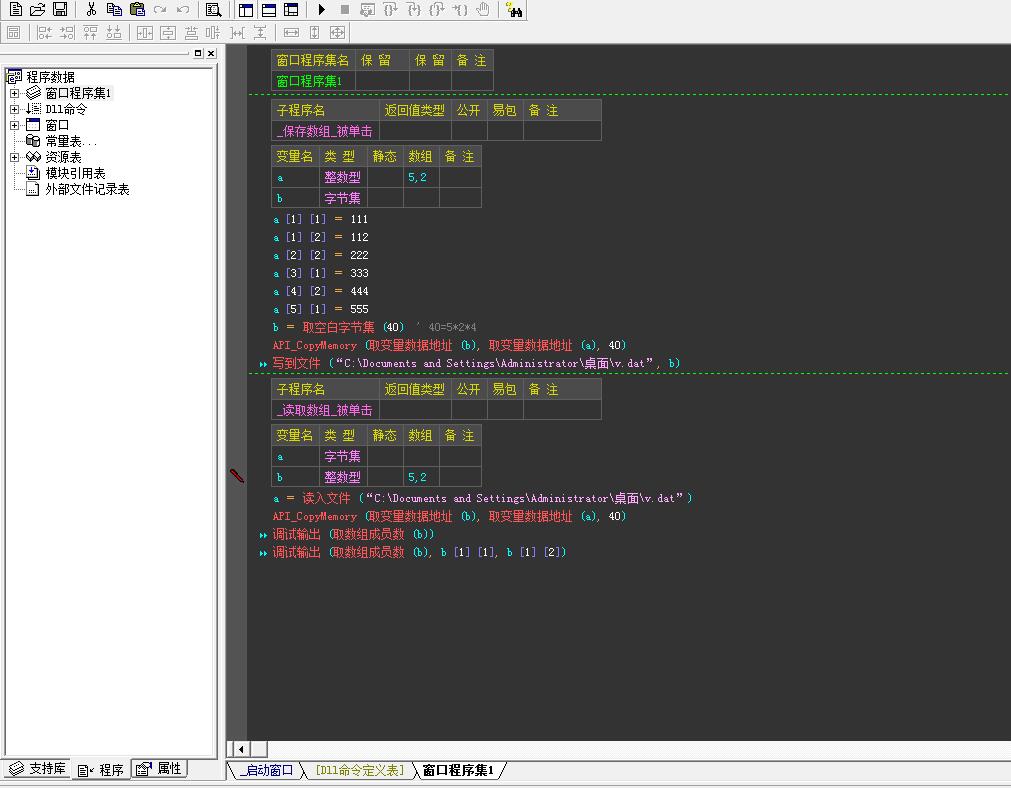Click the horizontal scrollbar left arrow
Screen dimensions: 1011x788
242,749
